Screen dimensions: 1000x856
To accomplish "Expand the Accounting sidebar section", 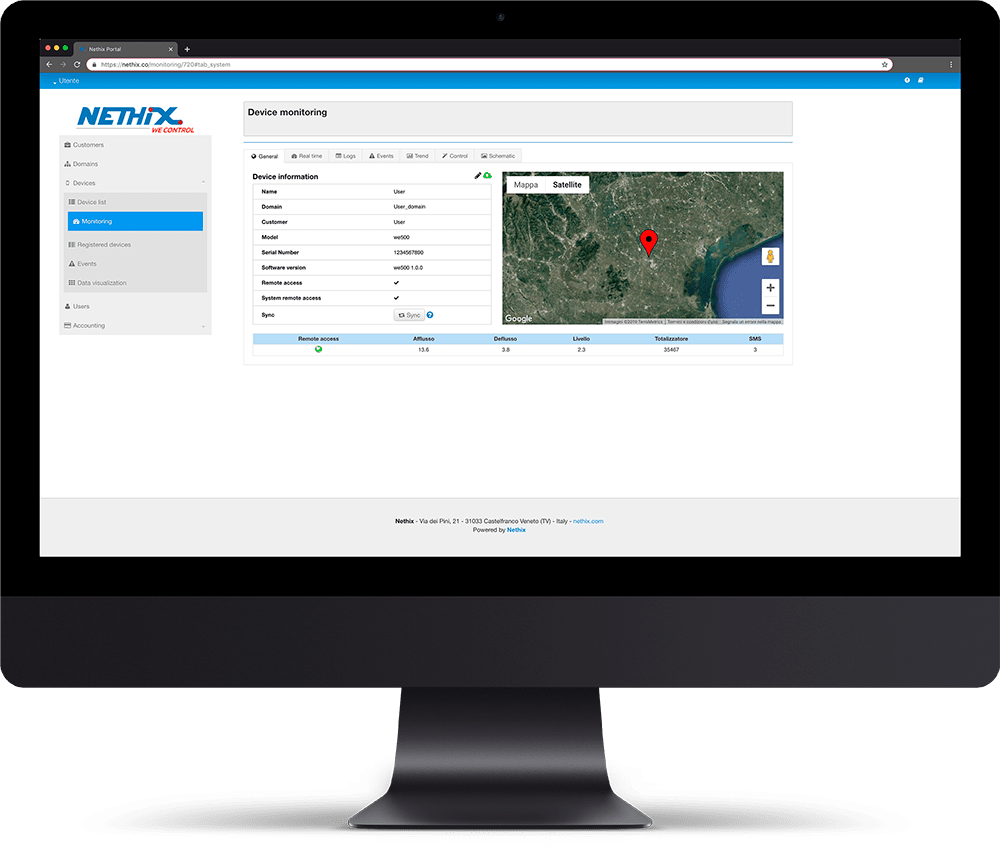I will [203, 326].
